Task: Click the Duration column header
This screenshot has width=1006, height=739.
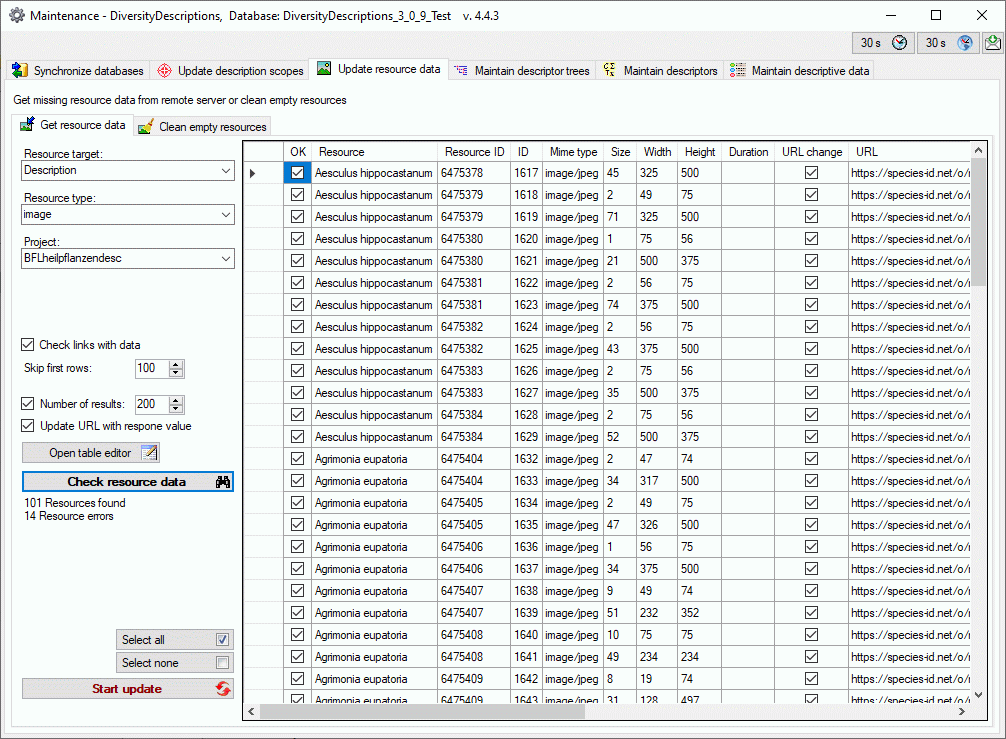Action: point(748,152)
